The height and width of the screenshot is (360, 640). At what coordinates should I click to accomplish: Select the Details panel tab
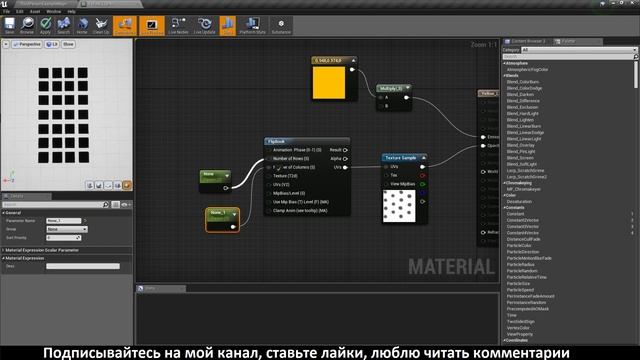tap(27, 196)
